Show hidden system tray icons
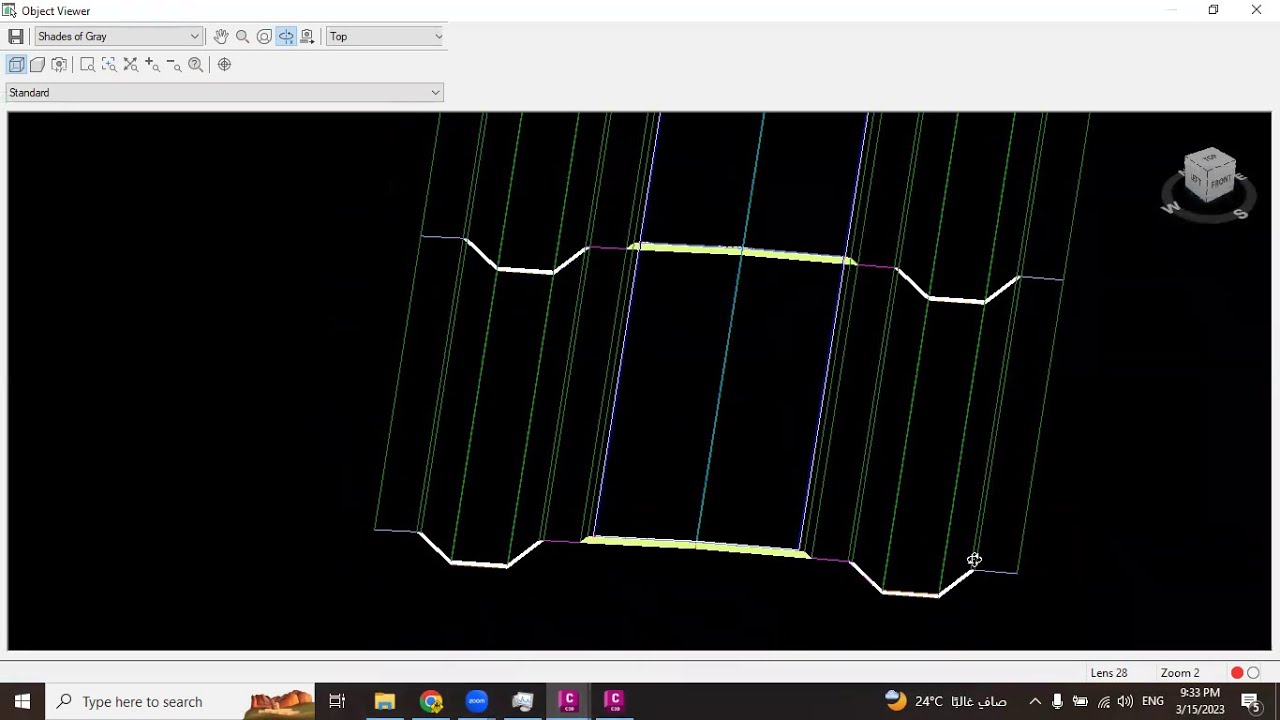1280x720 pixels. pyautogui.click(x=1035, y=702)
